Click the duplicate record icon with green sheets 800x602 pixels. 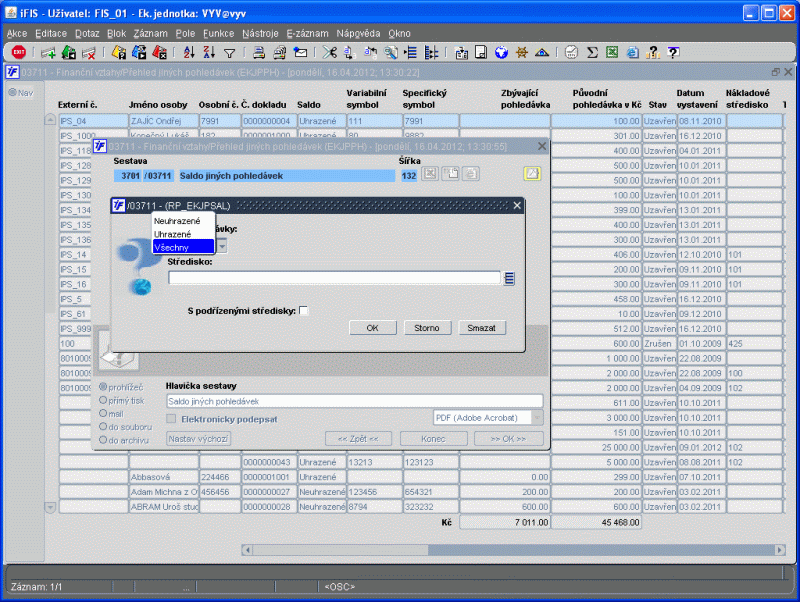pos(69,52)
